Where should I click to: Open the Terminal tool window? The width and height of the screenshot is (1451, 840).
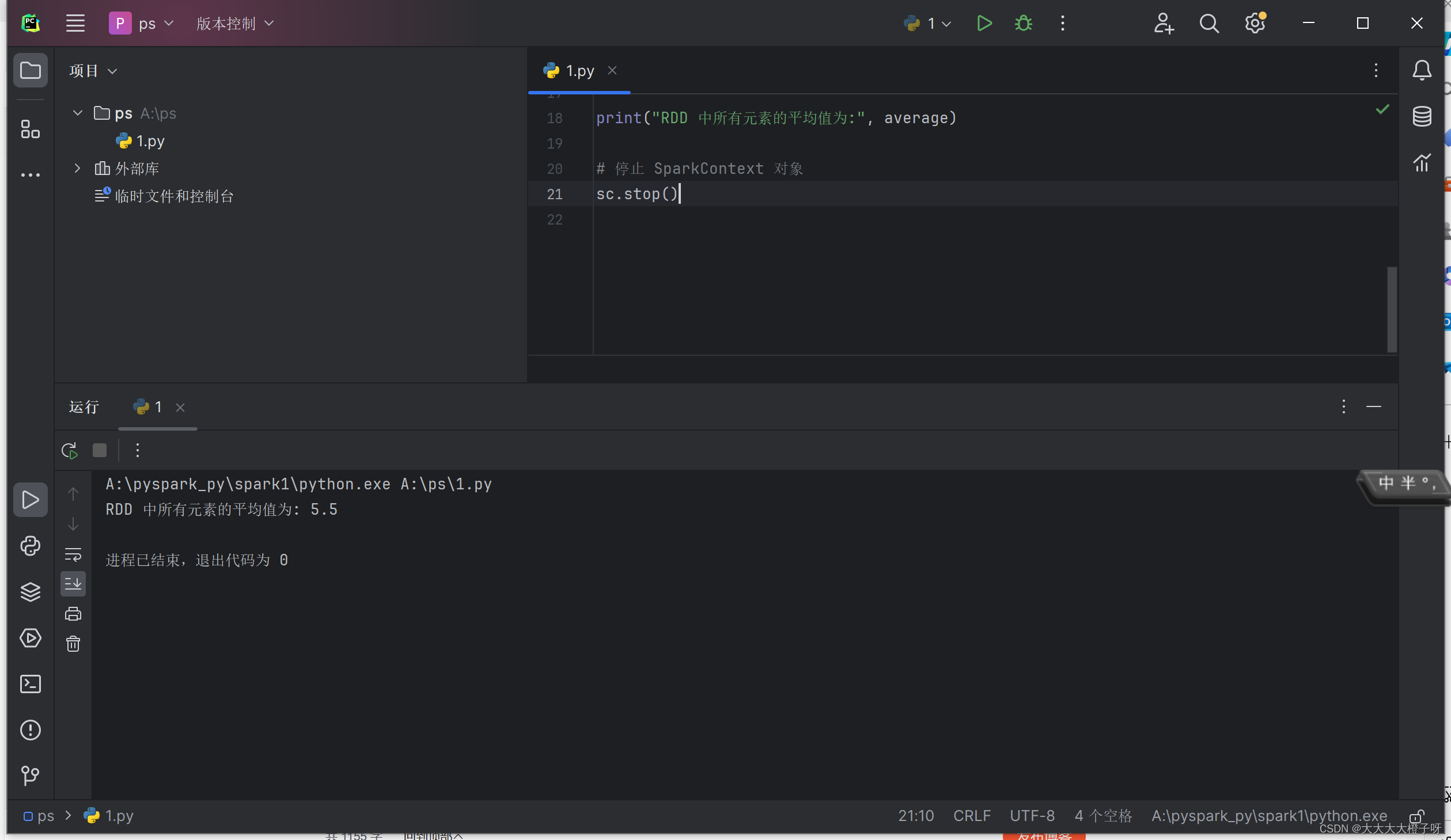pos(30,684)
